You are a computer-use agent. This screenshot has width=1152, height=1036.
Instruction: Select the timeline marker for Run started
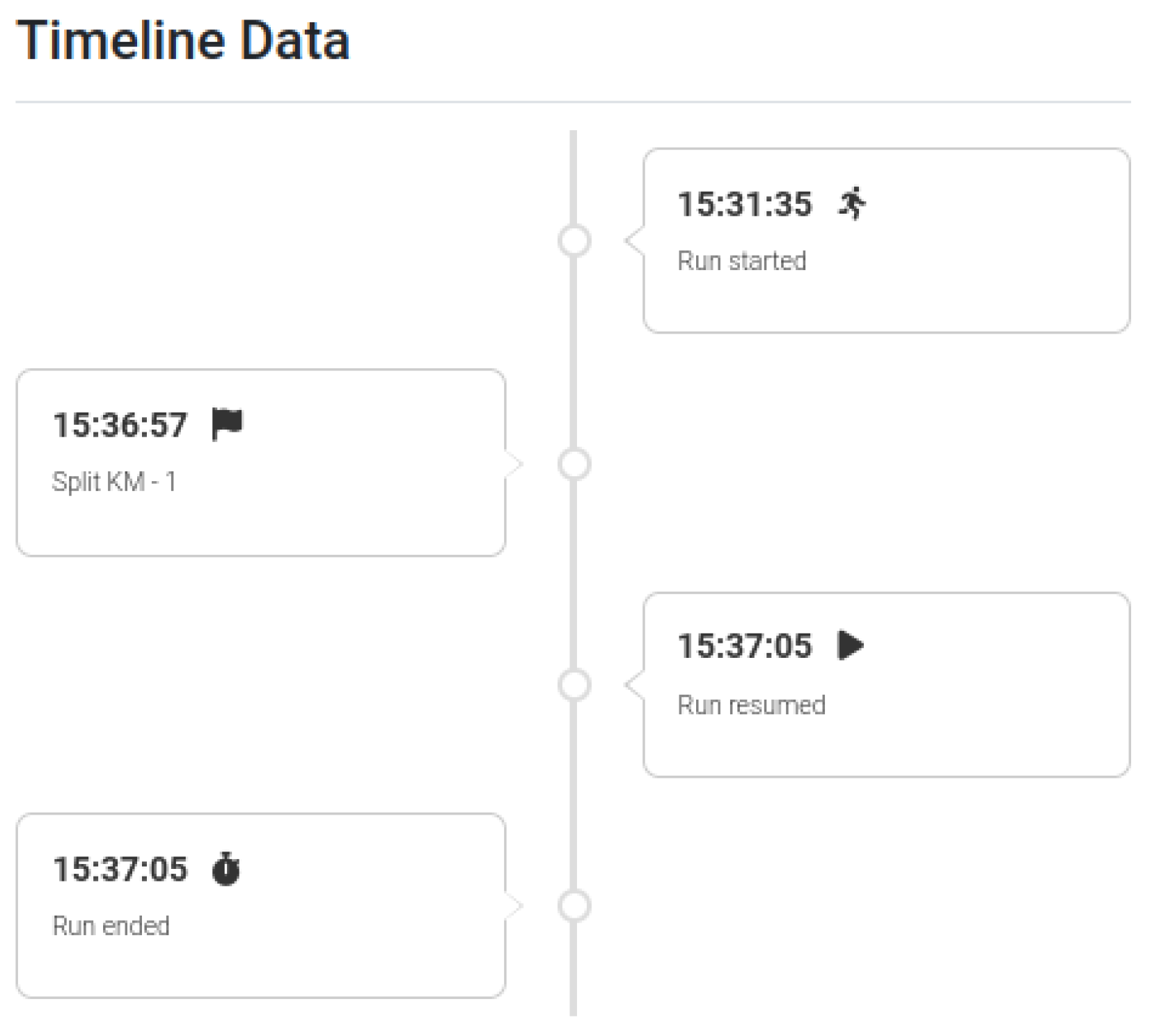[x=574, y=241]
